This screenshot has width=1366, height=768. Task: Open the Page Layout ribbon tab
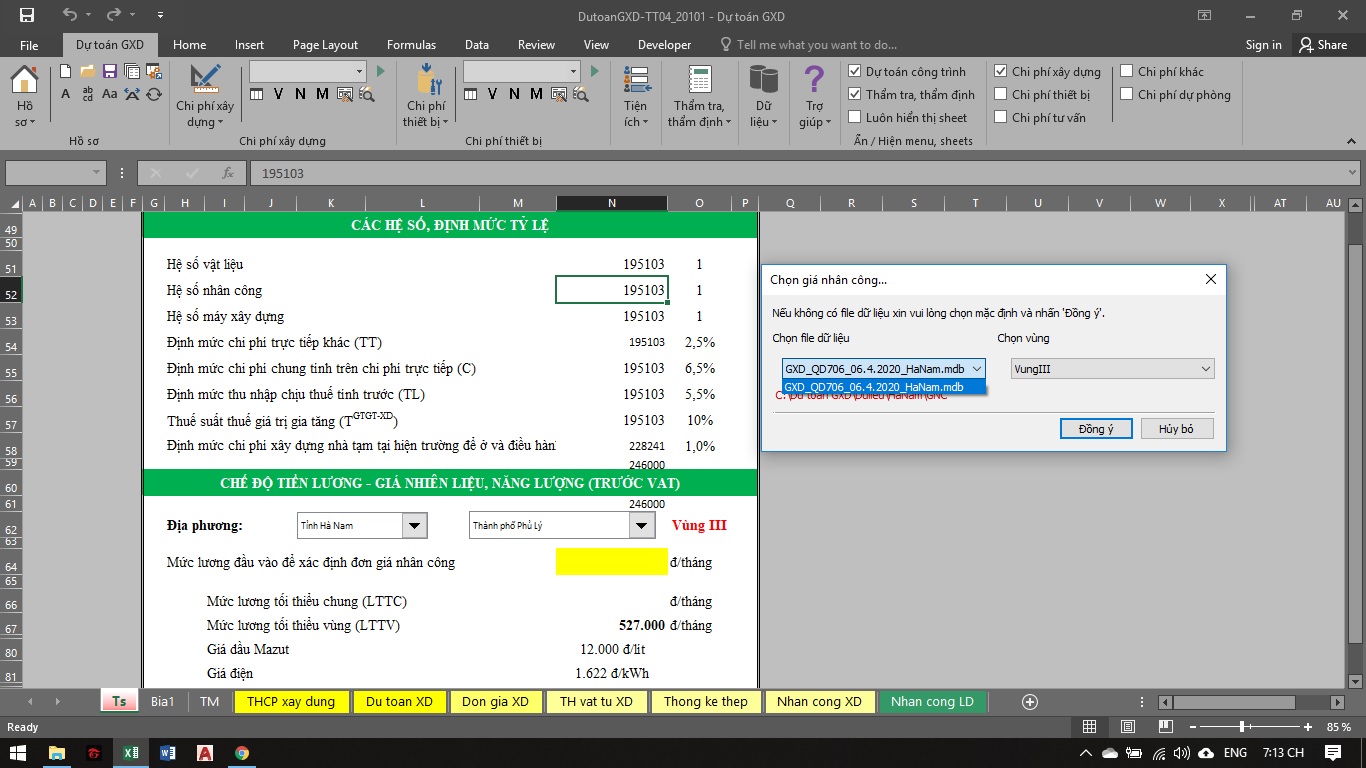pyautogui.click(x=325, y=45)
